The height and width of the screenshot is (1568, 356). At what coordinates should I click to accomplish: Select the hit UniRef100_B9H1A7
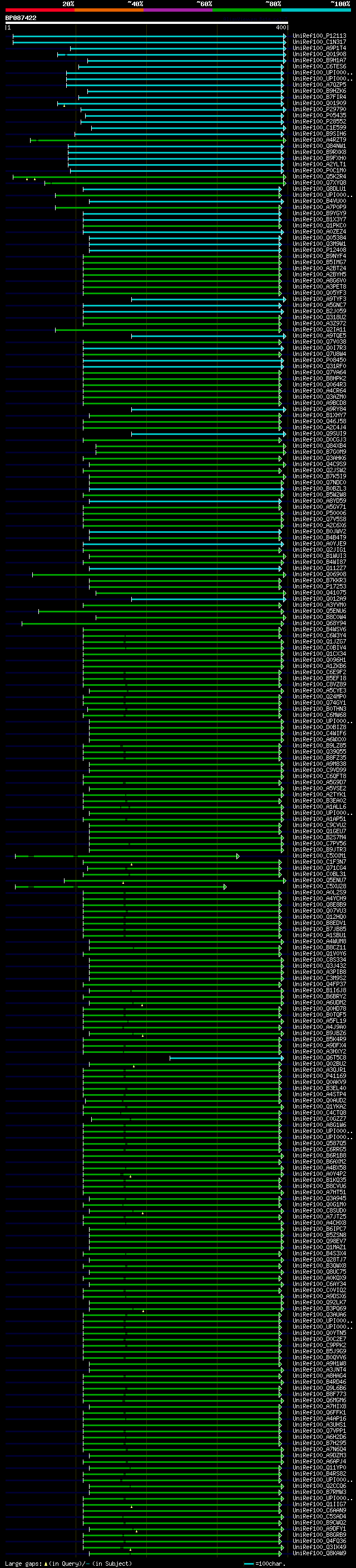click(319, 60)
